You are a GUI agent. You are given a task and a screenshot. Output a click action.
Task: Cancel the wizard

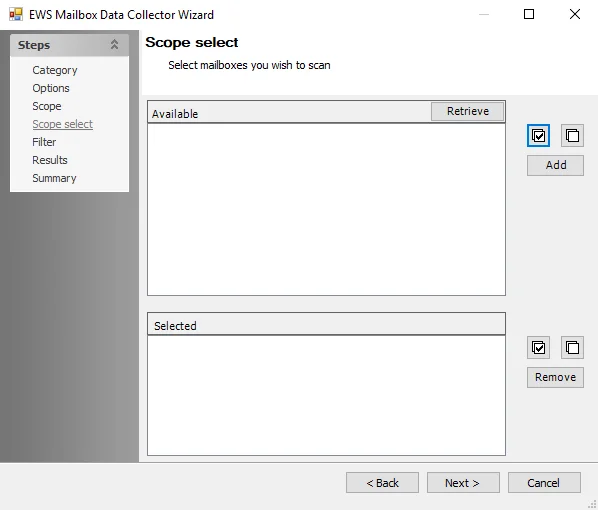coord(544,483)
